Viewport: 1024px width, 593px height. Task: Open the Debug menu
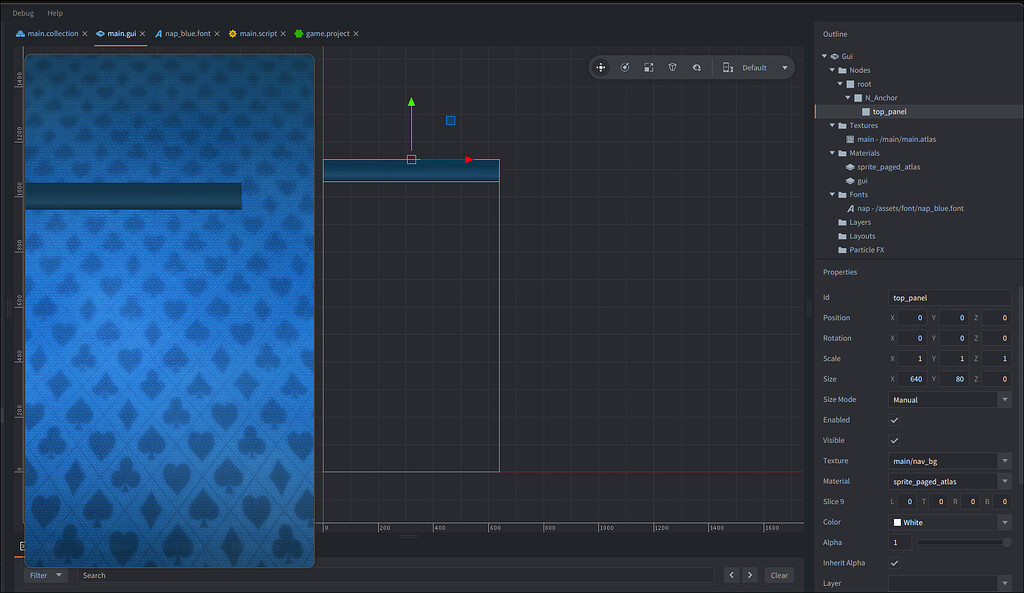click(22, 13)
